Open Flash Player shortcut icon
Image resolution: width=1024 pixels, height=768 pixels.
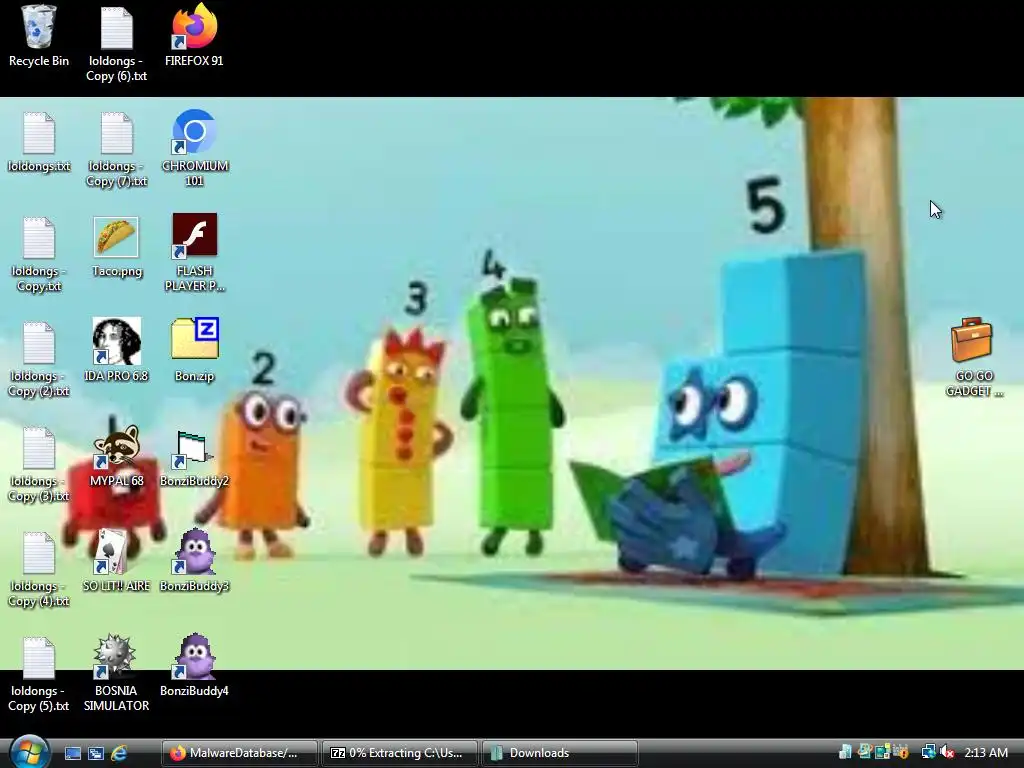coord(195,253)
